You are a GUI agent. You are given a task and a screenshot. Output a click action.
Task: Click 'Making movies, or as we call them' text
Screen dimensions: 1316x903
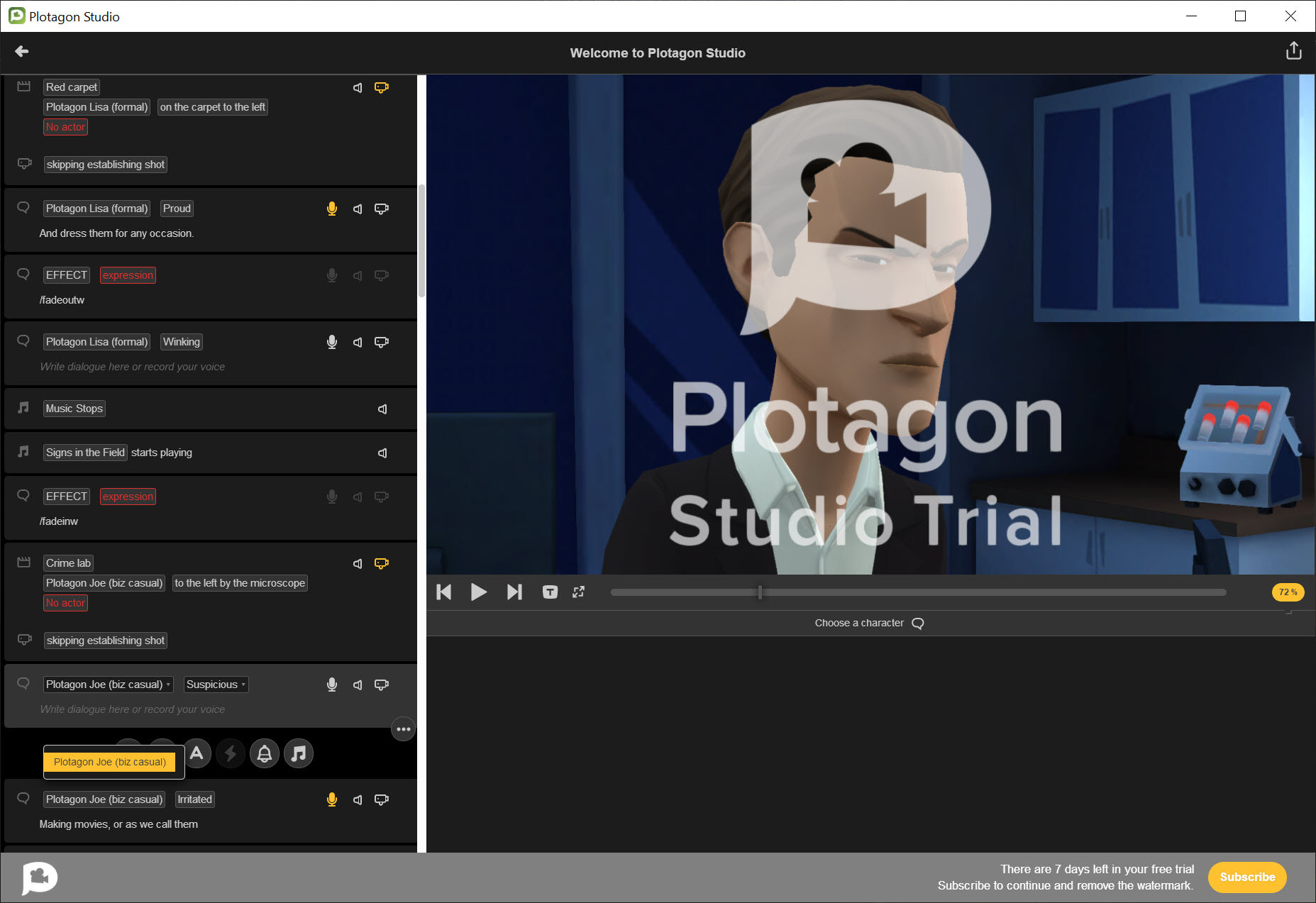[x=118, y=824]
